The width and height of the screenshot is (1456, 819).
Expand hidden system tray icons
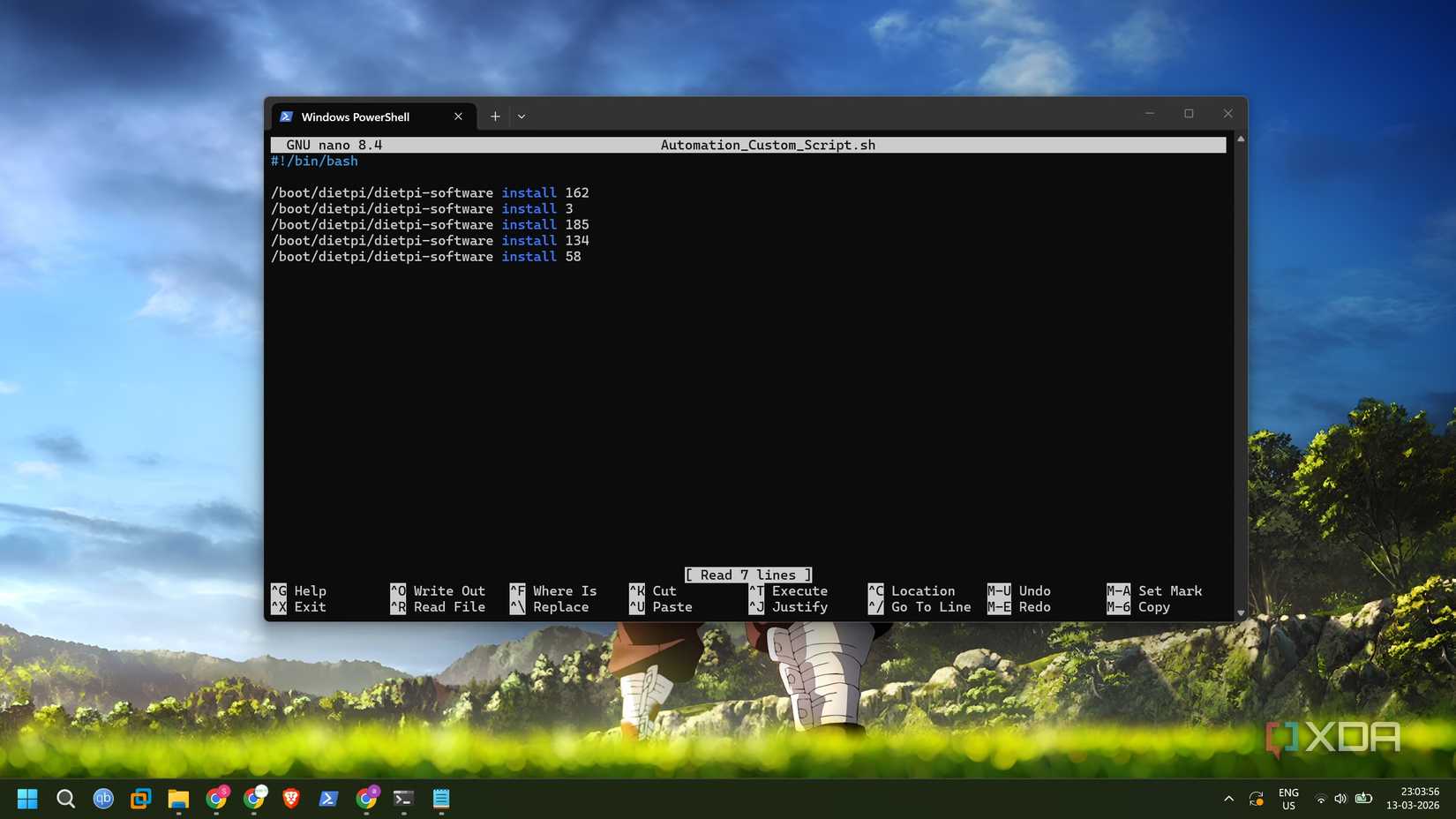pyautogui.click(x=1229, y=800)
